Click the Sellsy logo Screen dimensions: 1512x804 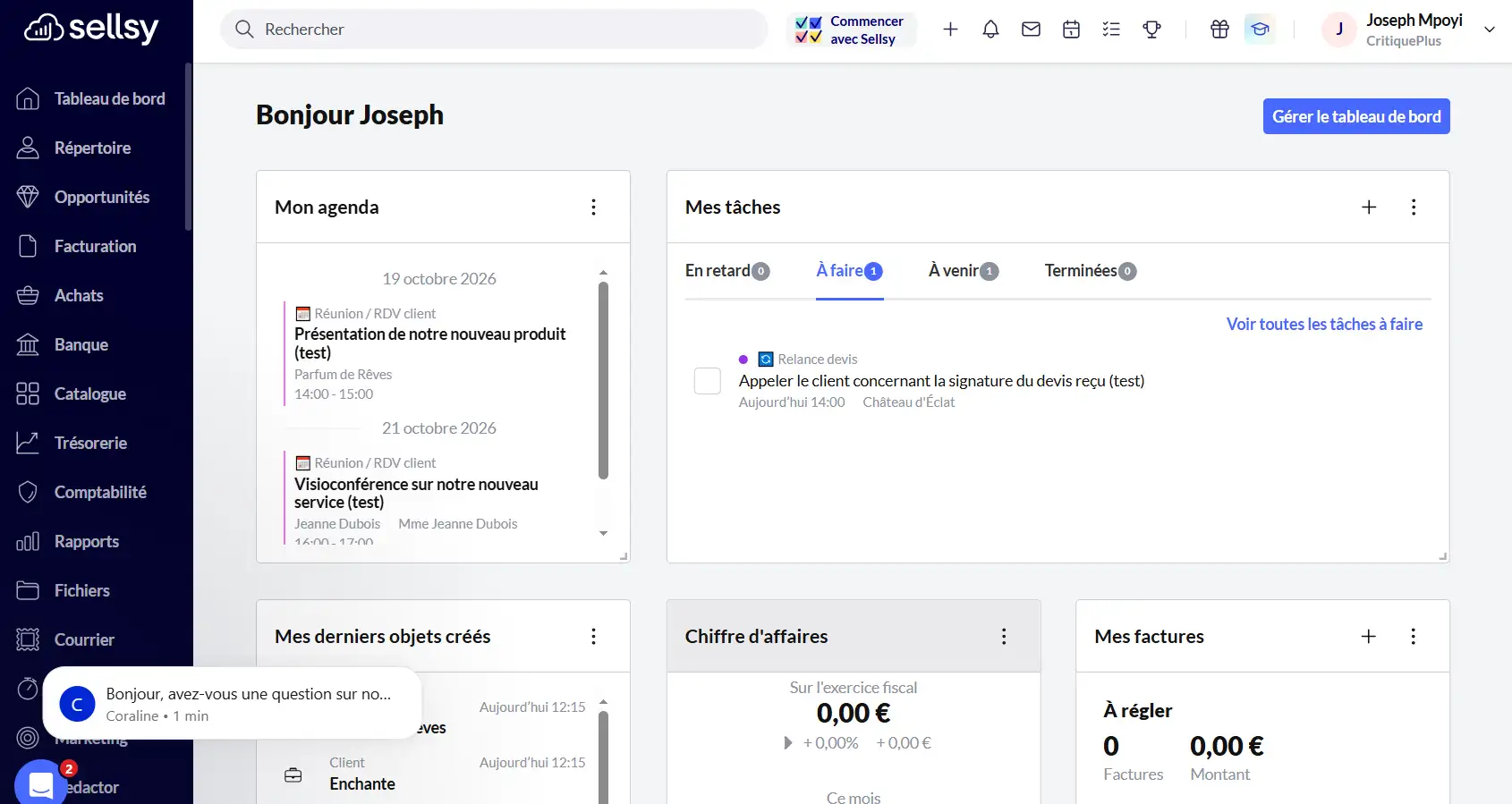pyautogui.click(x=90, y=29)
